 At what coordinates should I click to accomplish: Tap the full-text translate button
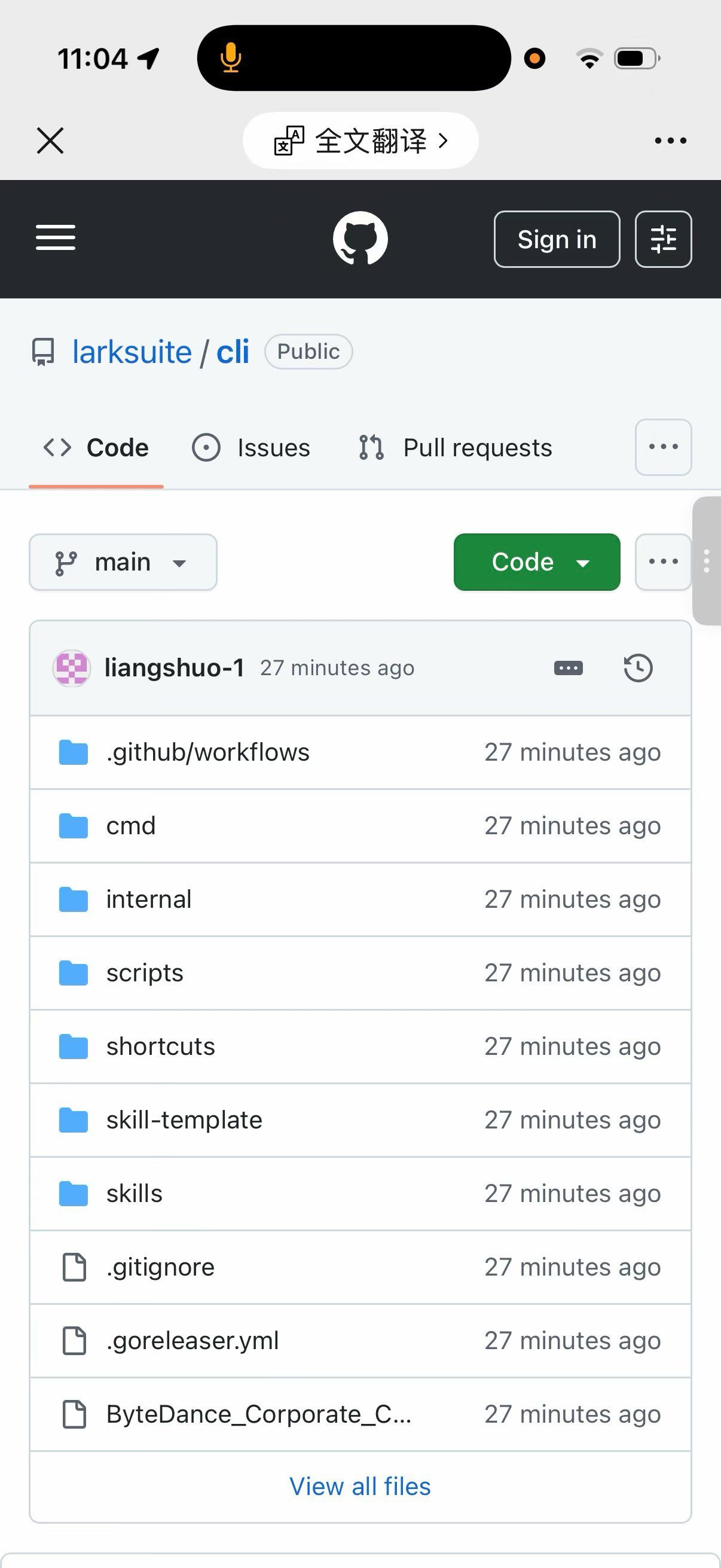pyautogui.click(x=360, y=141)
